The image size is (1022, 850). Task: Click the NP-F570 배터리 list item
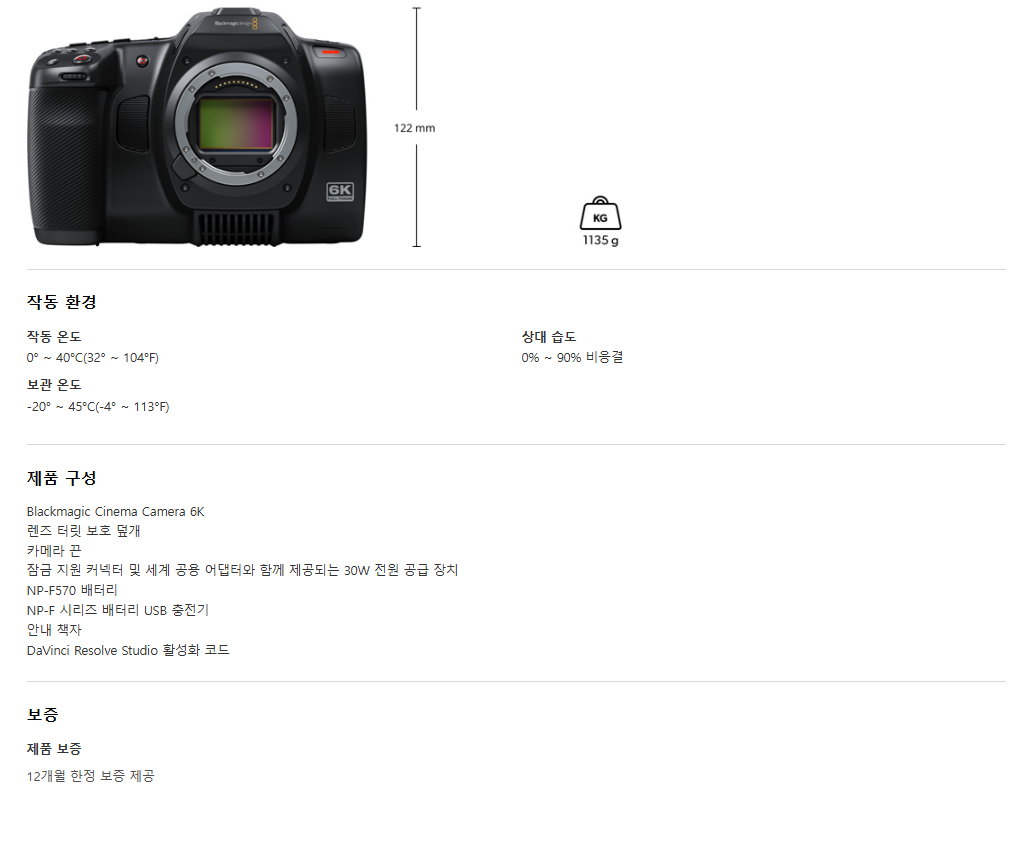coord(72,591)
